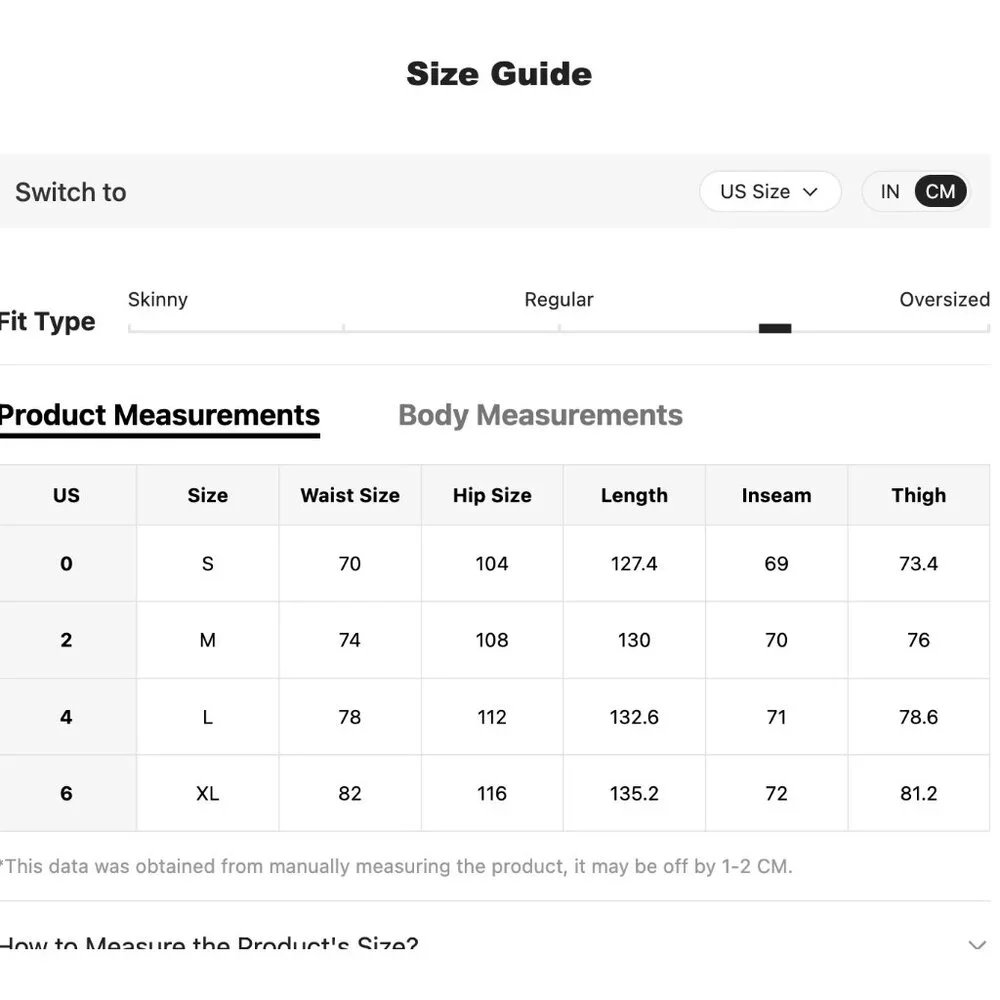The width and height of the screenshot is (1000, 1000).
Task: Click the Fit Type slider marker
Action: coord(775,328)
